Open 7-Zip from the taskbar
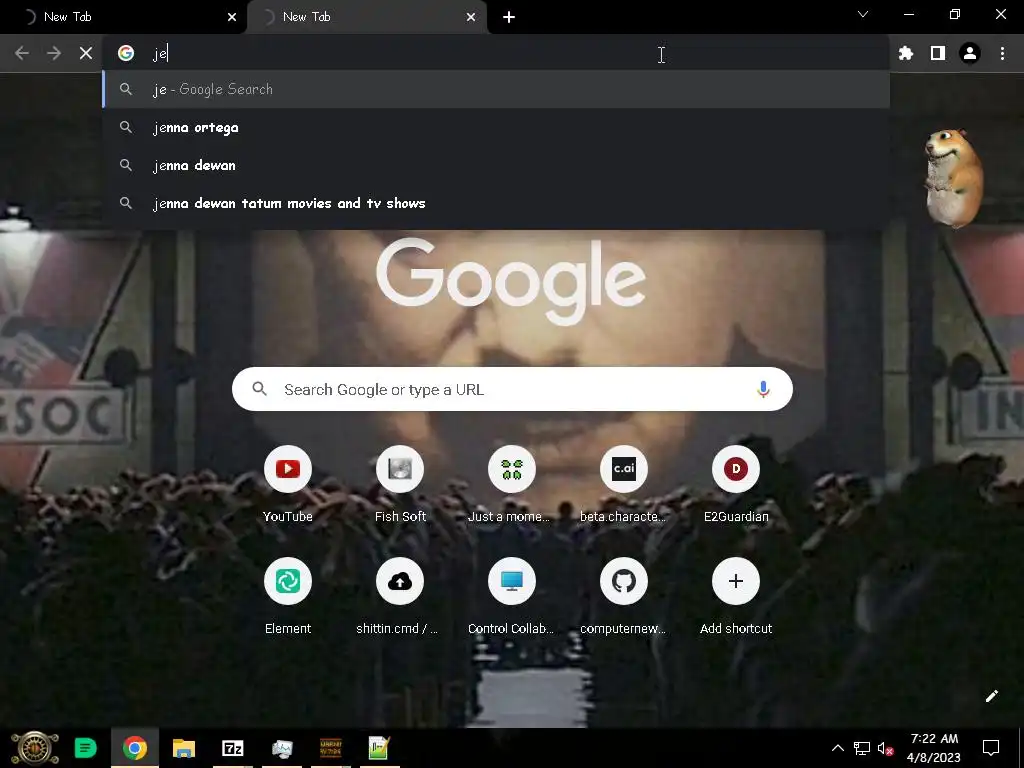This screenshot has height=768, width=1024. click(232, 748)
